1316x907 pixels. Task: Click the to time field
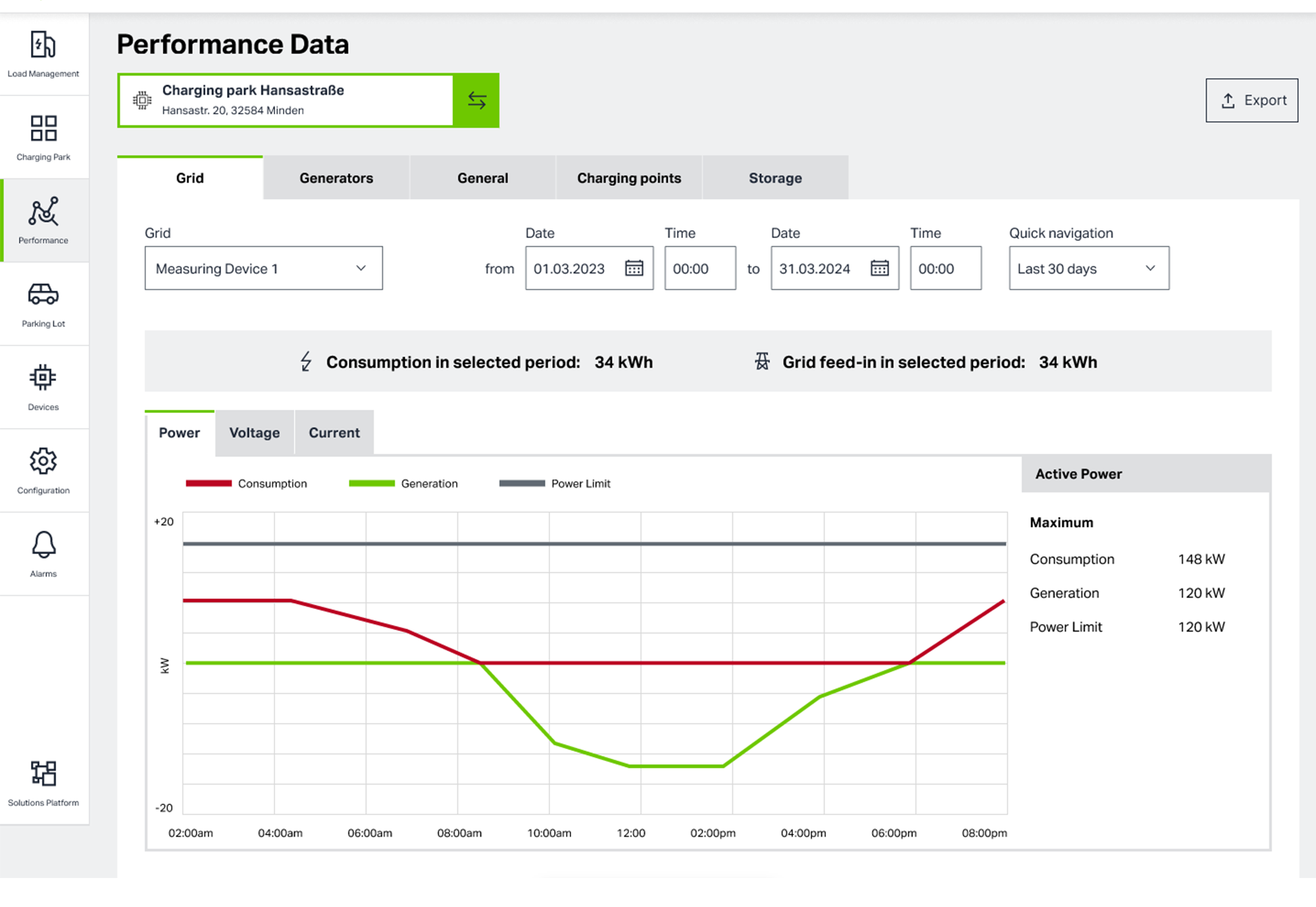[946, 268]
